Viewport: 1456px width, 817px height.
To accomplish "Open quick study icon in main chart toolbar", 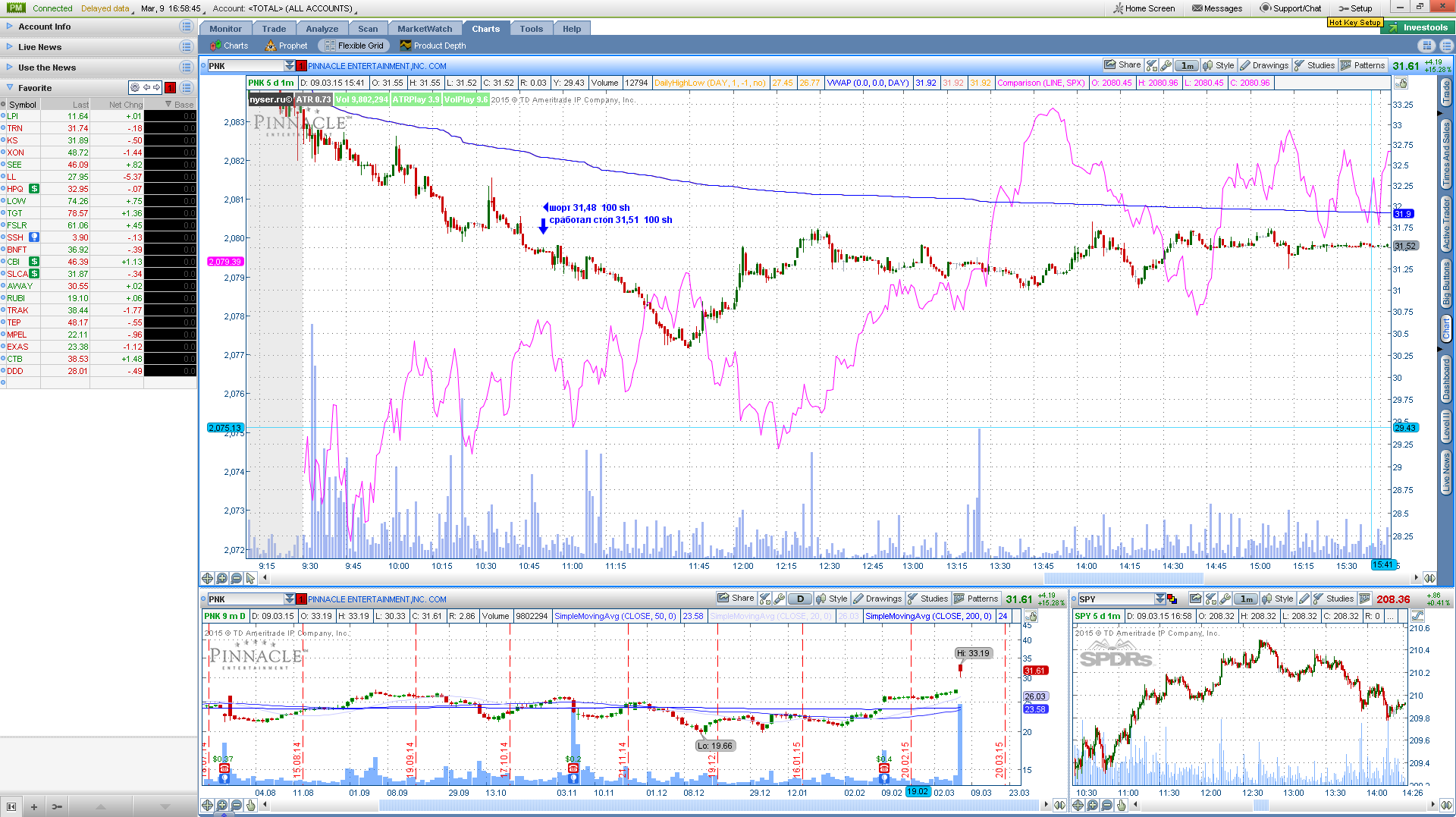I will click(x=1152, y=65).
